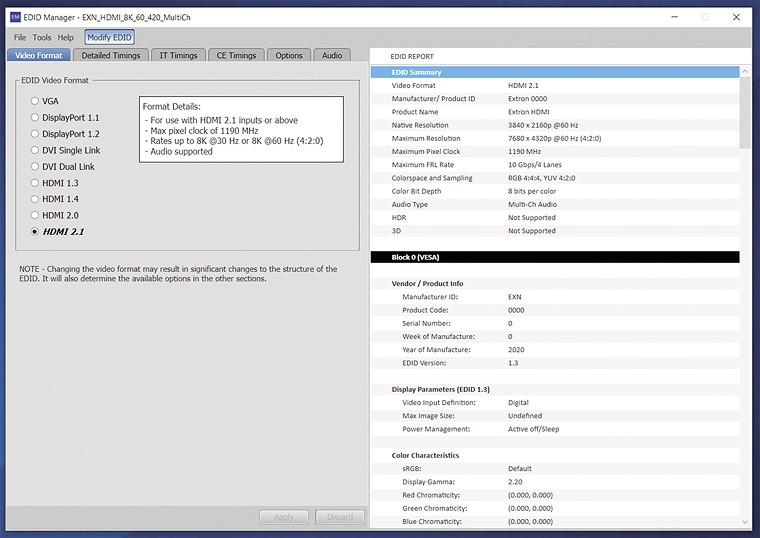The width and height of the screenshot is (760, 538).
Task: Select the HDMI 2.0 radio button
Action: (36, 215)
